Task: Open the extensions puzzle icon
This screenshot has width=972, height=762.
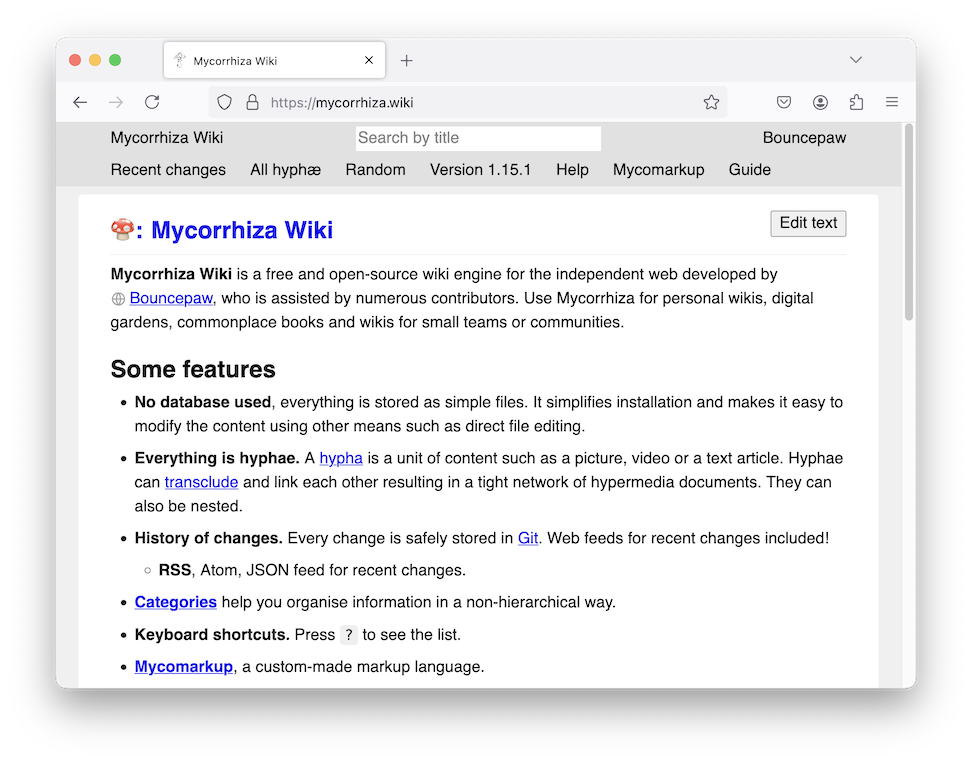Action: [x=856, y=102]
